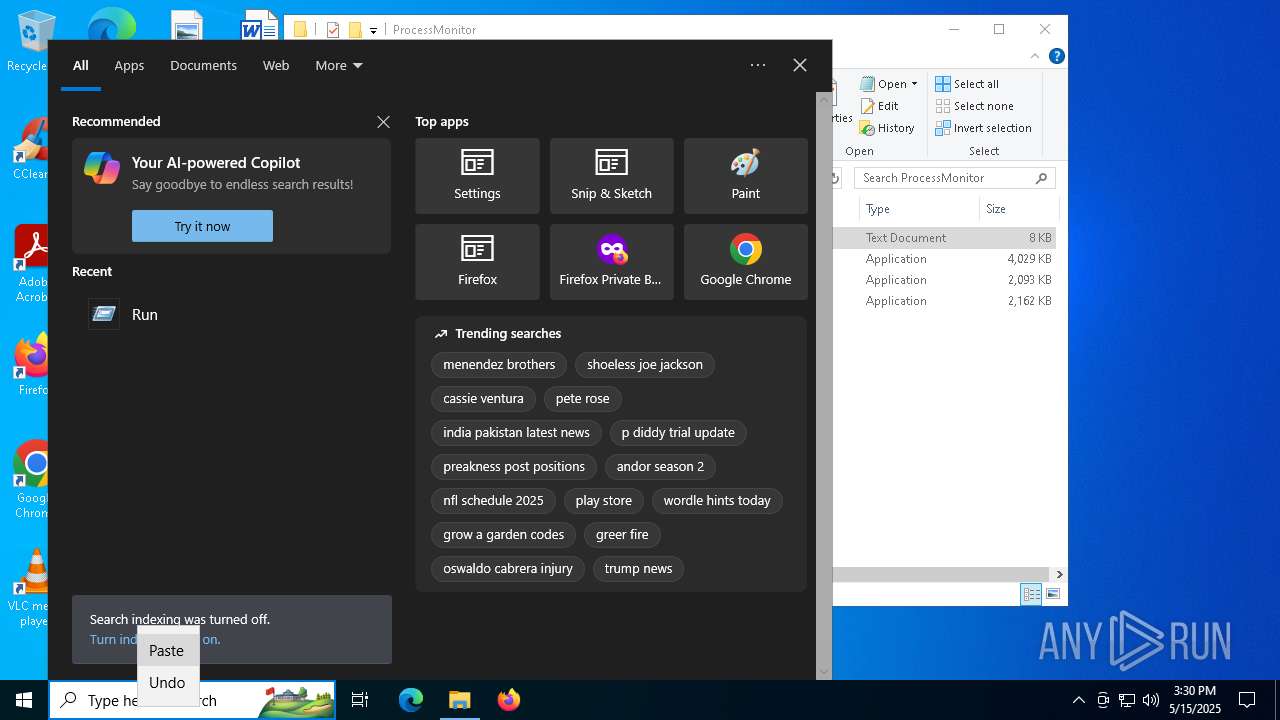Open the Firefox tile in Top apps

click(x=477, y=262)
